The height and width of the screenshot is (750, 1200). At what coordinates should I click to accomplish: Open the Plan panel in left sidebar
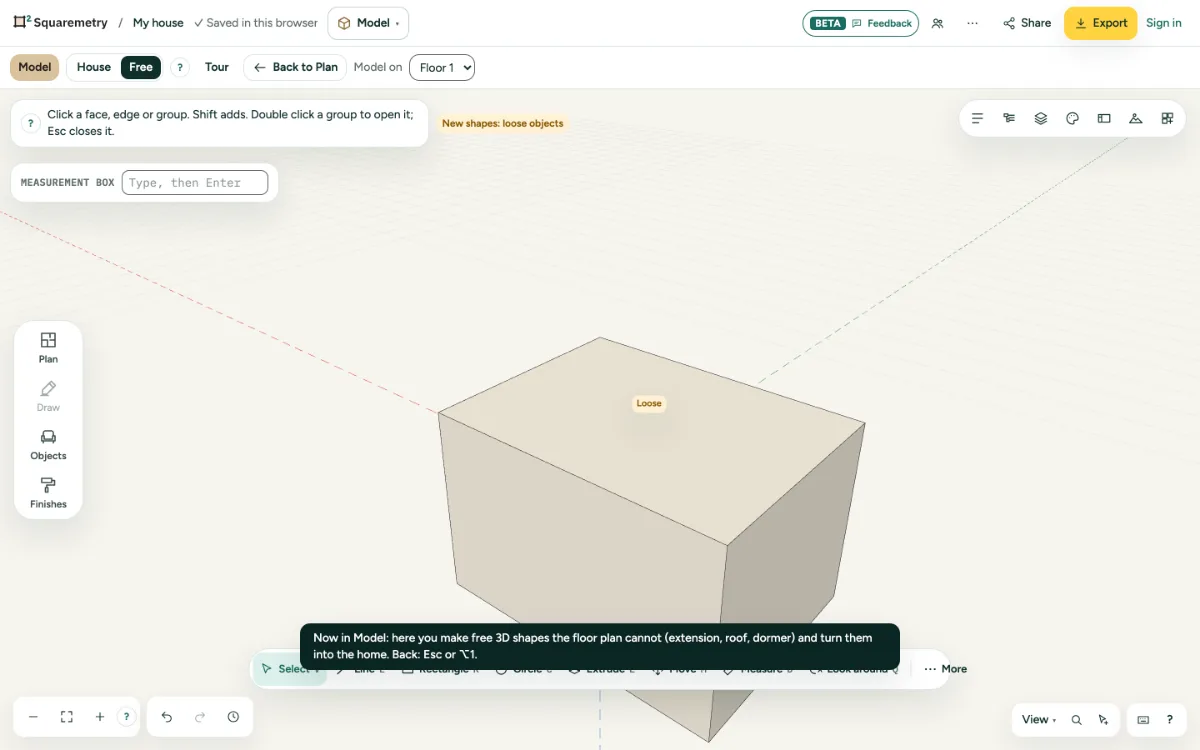pyautogui.click(x=48, y=347)
